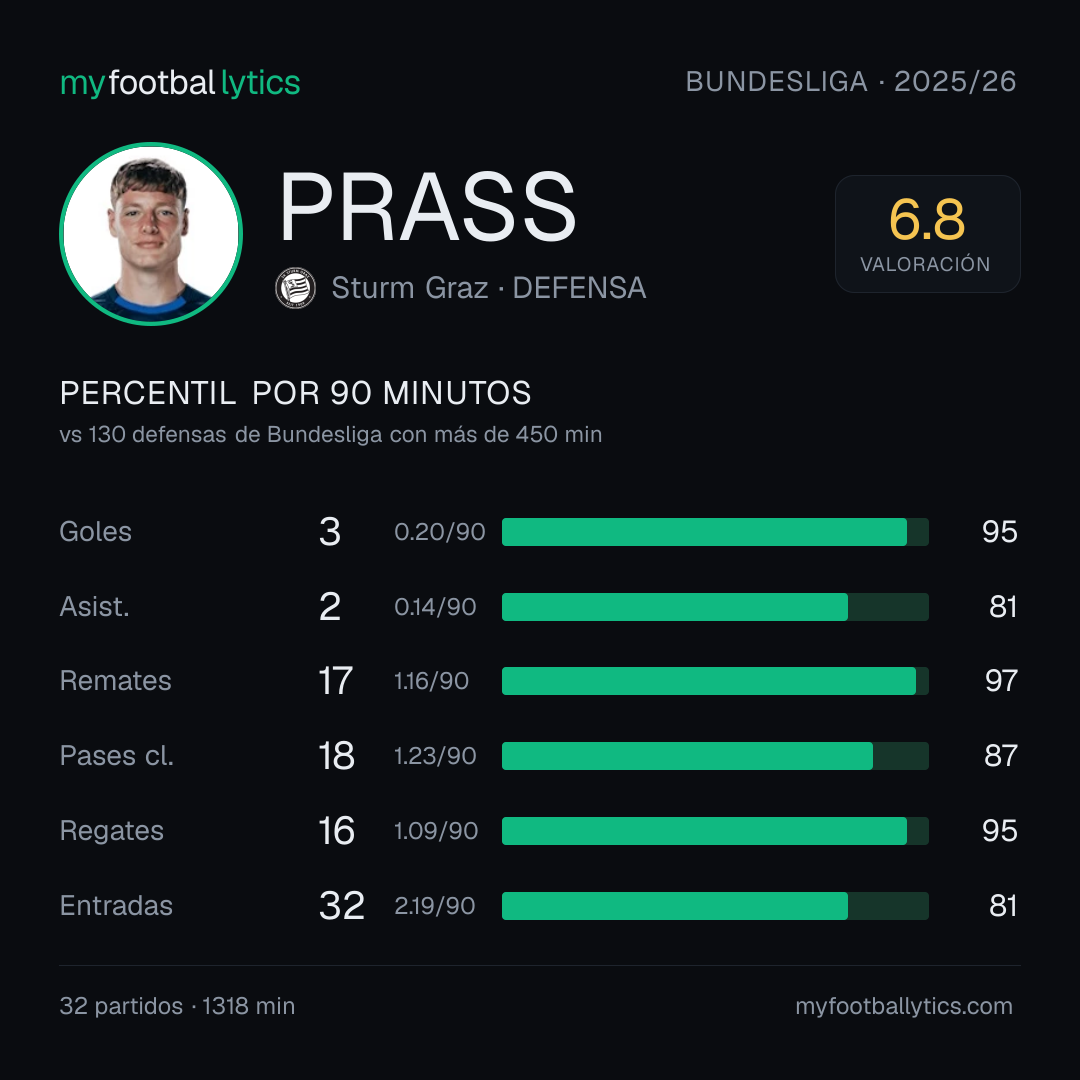1080x1080 pixels.
Task: Click the Bundesliga 2025/26 season label
Action: (851, 82)
